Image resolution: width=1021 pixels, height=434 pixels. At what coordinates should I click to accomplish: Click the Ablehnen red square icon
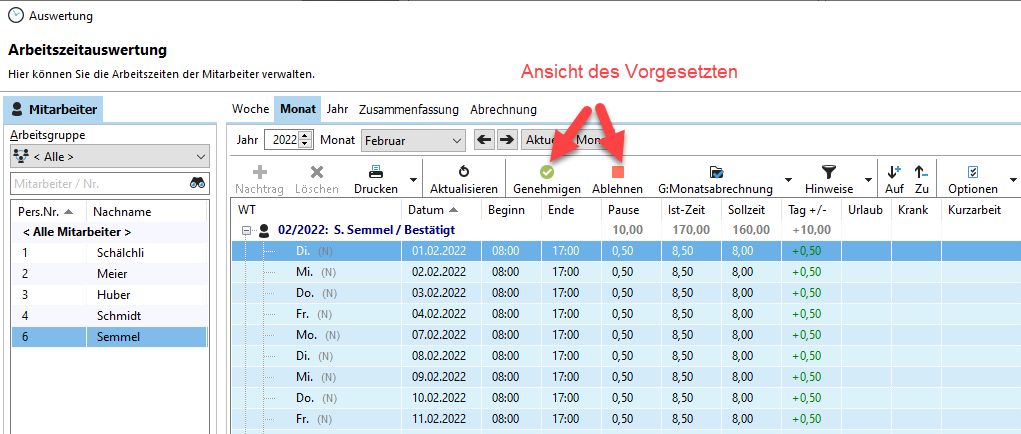click(x=617, y=172)
